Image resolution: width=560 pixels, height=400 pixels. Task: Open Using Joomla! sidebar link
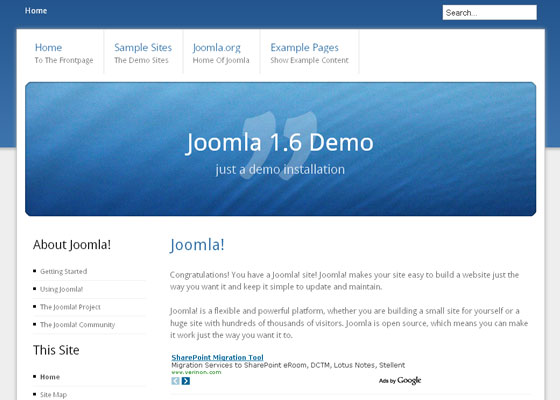pos(61,289)
